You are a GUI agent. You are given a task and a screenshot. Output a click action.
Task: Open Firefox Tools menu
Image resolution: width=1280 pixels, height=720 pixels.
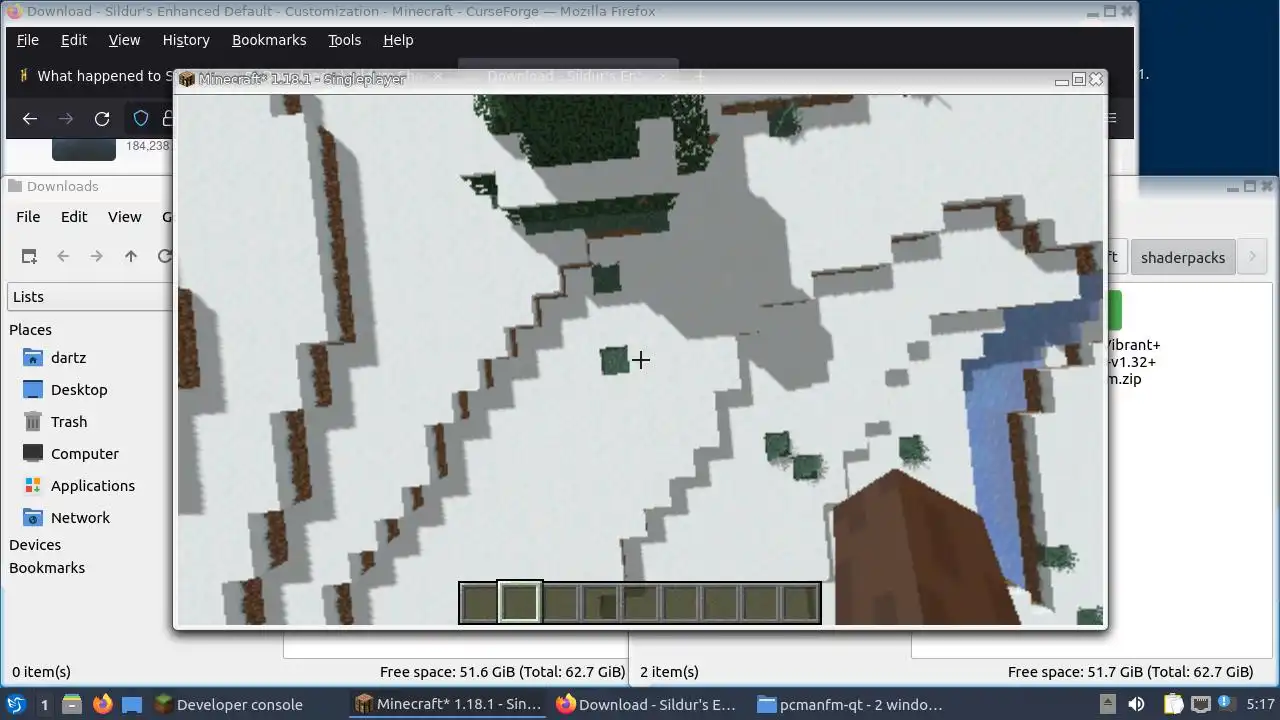[x=345, y=40]
